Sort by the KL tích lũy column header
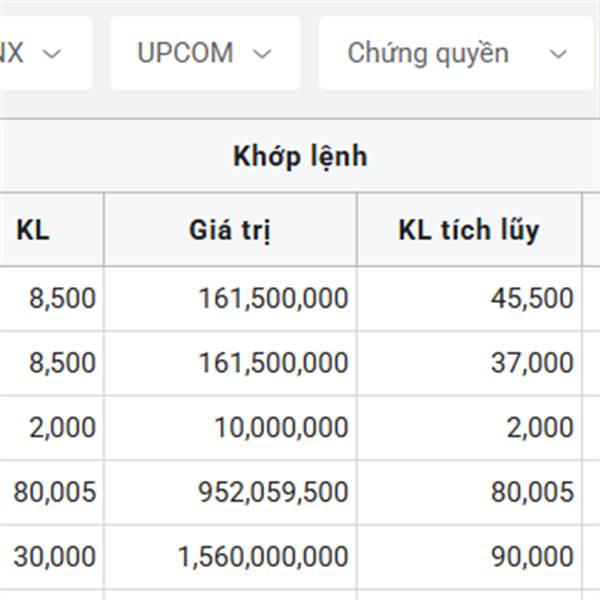600x600 pixels. tap(468, 230)
